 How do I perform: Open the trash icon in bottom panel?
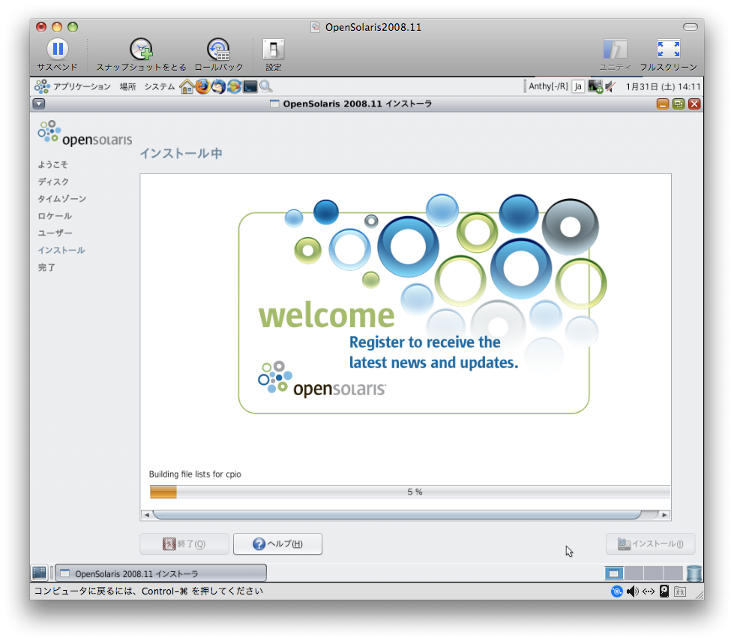(x=694, y=573)
